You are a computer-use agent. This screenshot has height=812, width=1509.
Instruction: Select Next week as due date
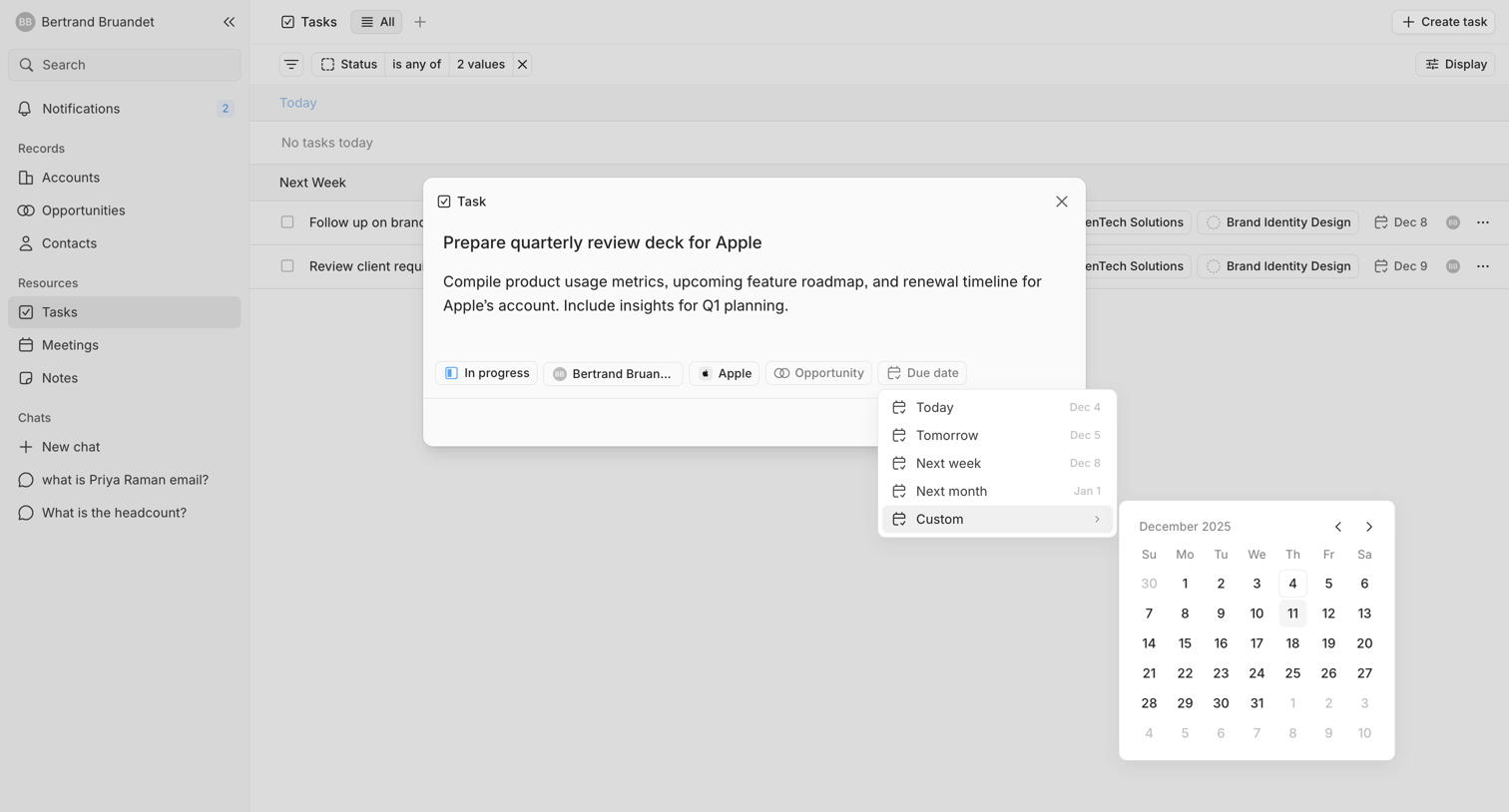tap(997, 463)
